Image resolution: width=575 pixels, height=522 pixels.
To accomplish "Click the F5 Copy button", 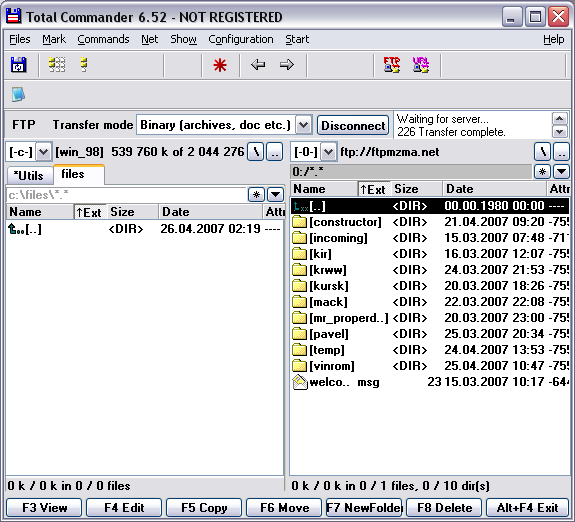I will coord(204,508).
